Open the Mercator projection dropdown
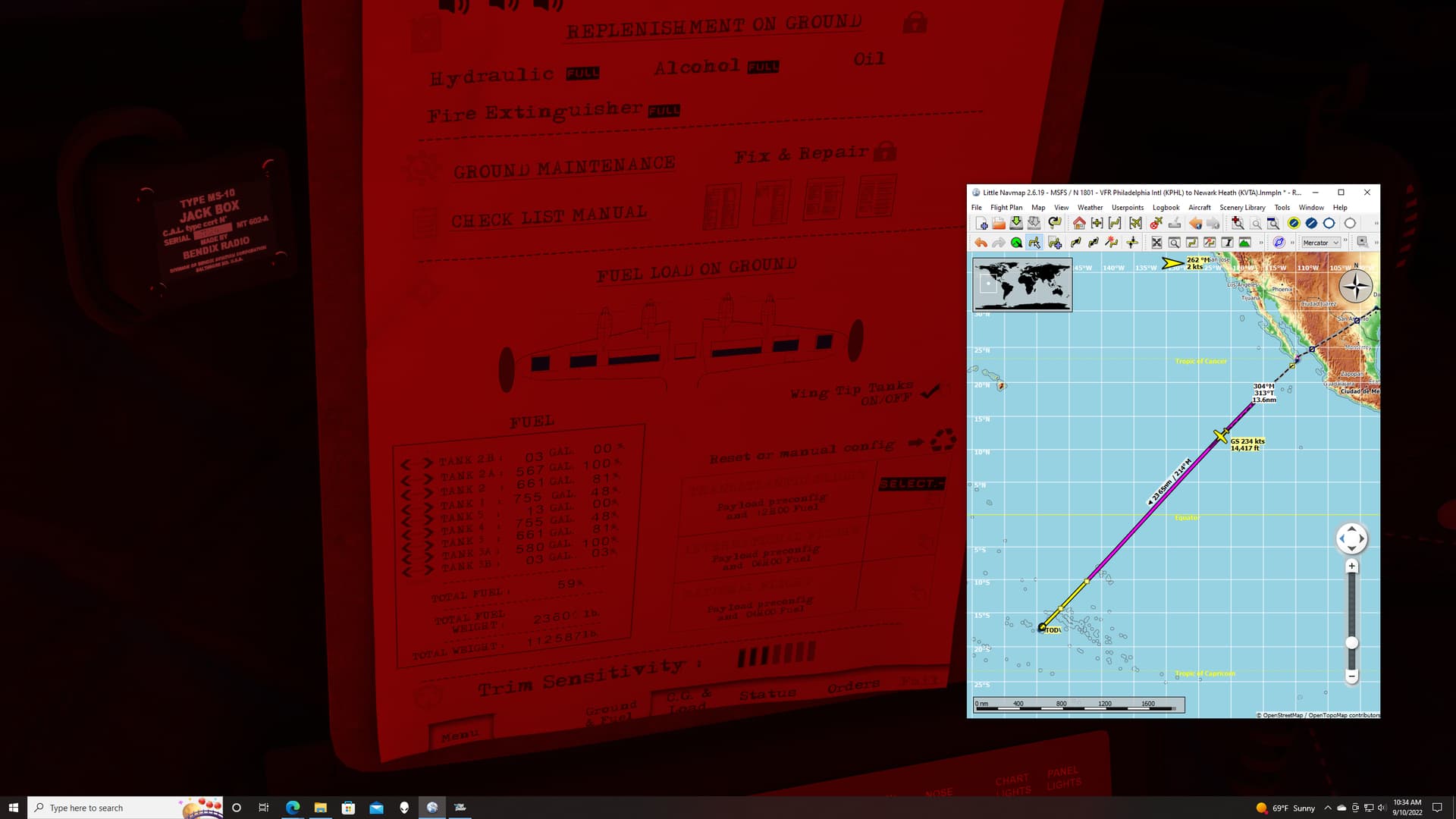Viewport: 1456px width, 819px height. click(x=1320, y=243)
